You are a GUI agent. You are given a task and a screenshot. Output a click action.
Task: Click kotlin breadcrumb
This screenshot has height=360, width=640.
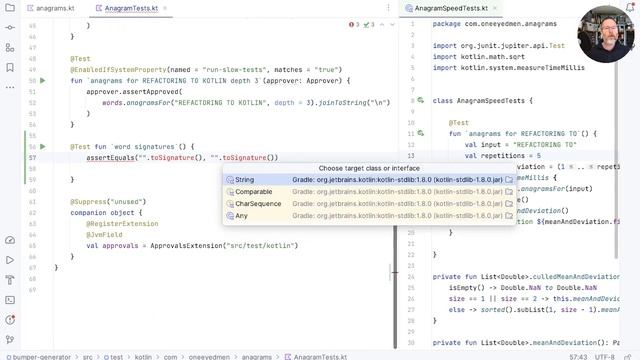click(x=143, y=357)
